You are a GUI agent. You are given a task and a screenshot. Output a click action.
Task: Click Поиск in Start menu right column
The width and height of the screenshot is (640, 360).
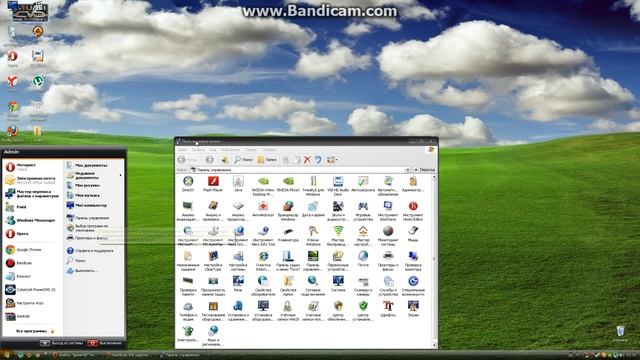pyautogui.click(x=94, y=260)
